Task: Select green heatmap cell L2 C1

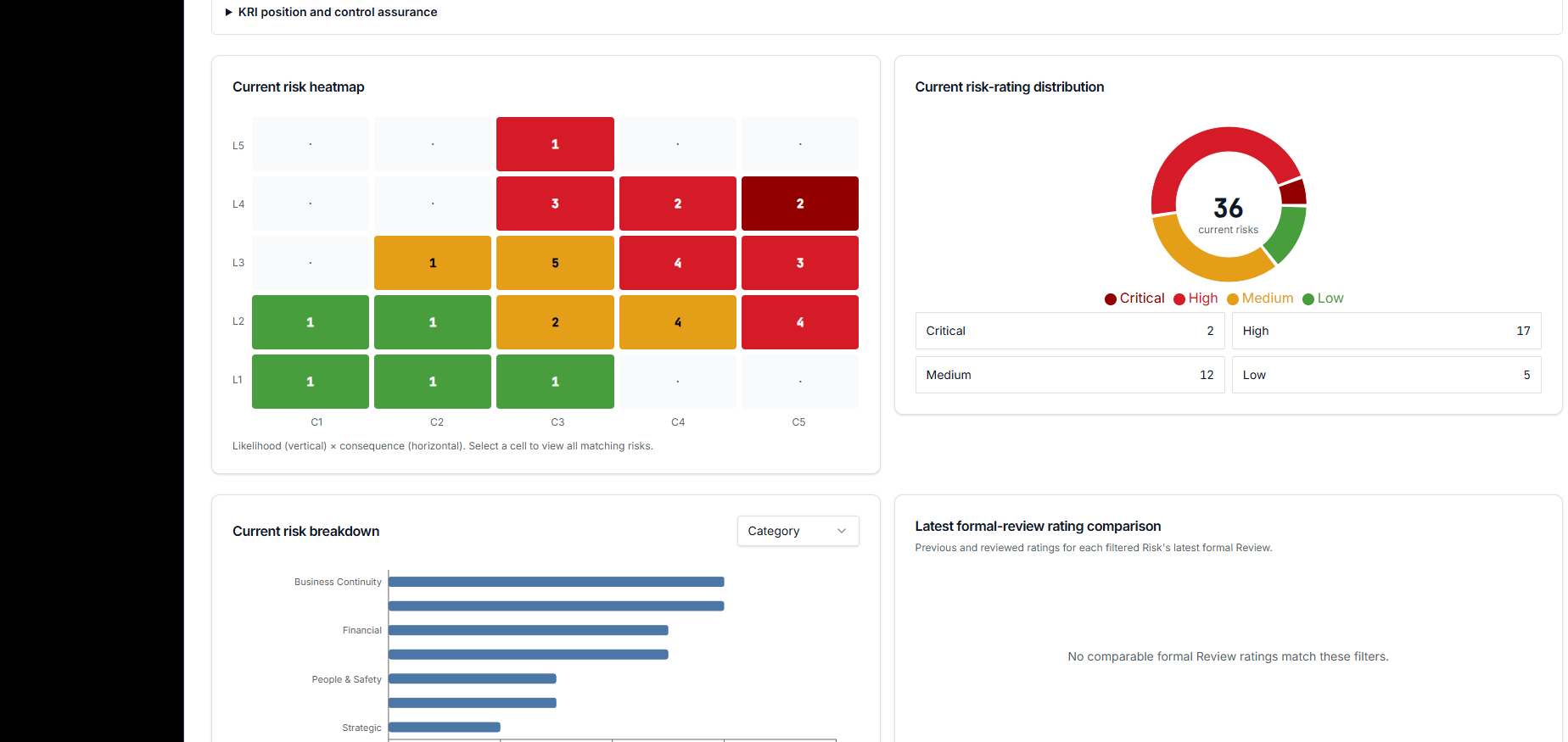Action: coord(311,322)
